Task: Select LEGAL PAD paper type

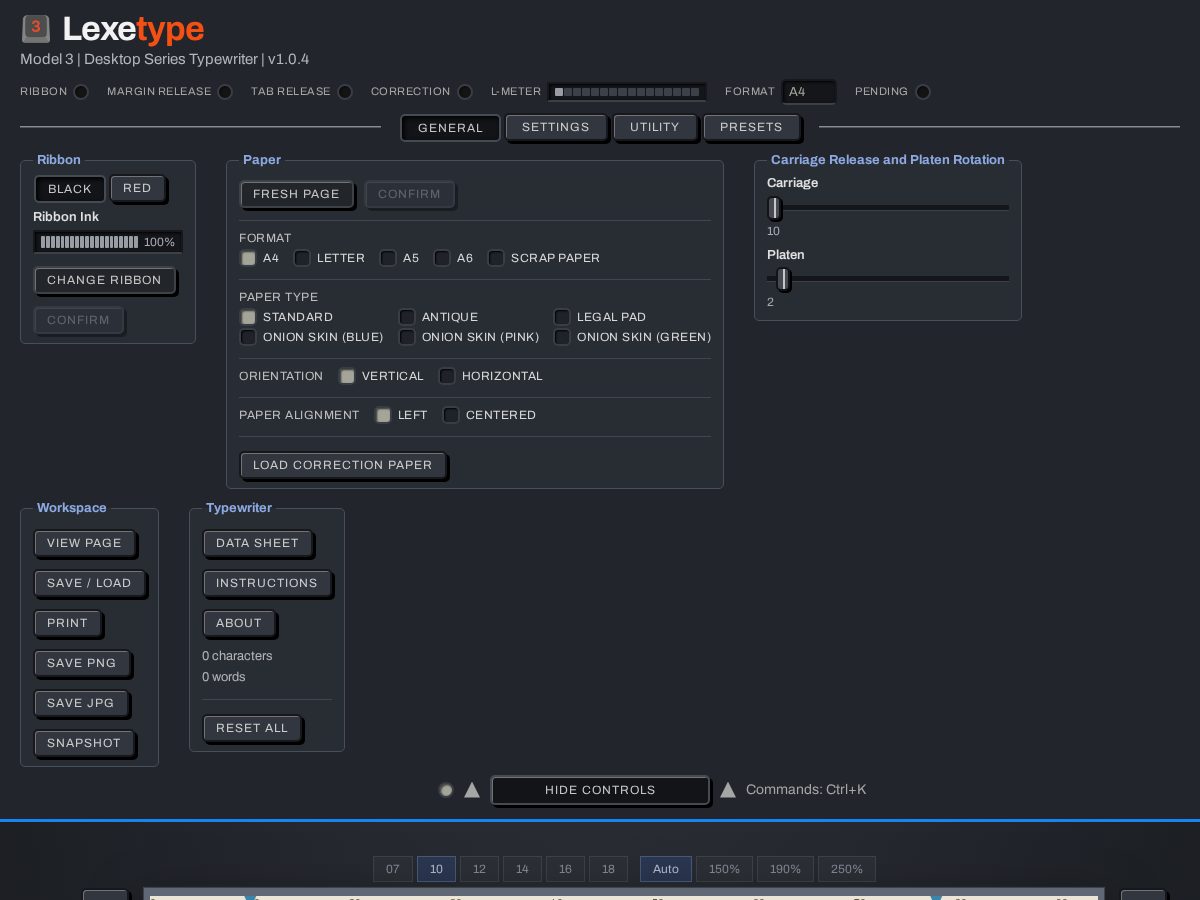Action: tap(562, 317)
